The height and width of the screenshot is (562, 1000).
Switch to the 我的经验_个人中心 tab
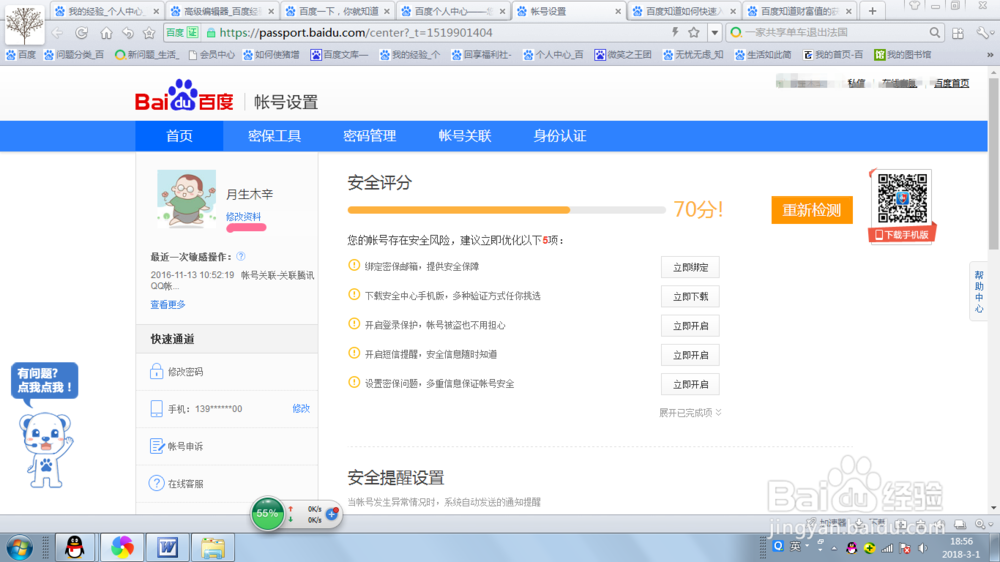[x=107, y=11]
